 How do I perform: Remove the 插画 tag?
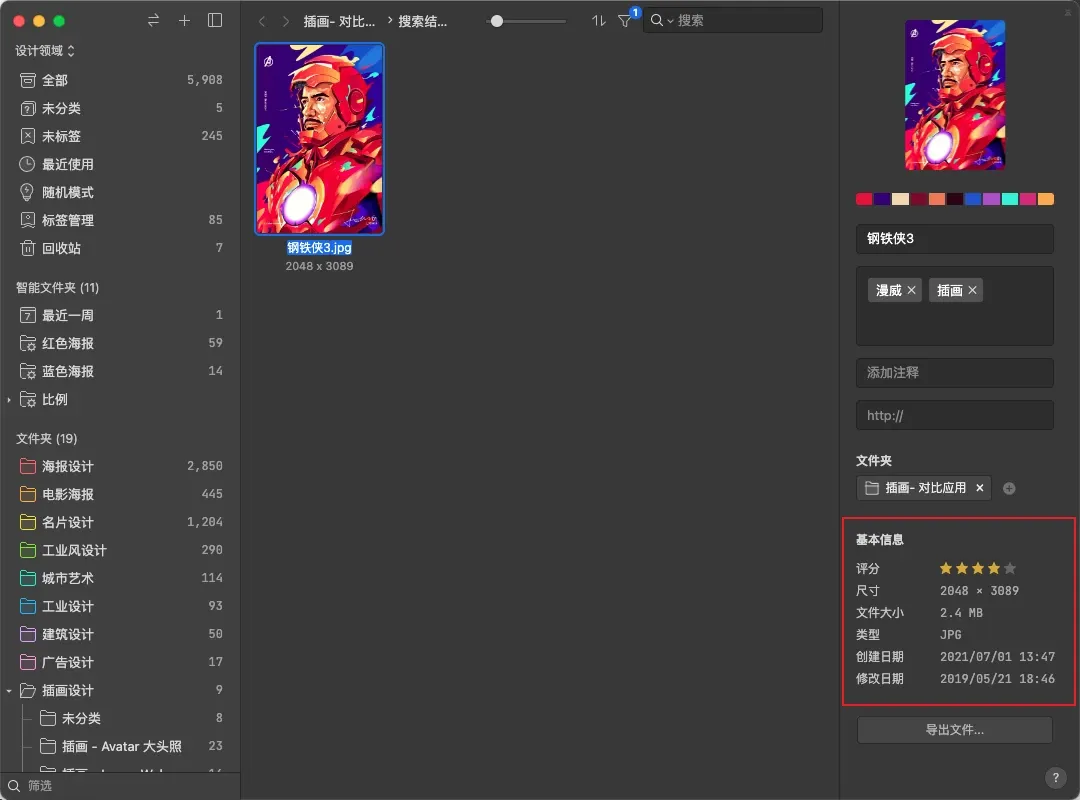click(973, 290)
